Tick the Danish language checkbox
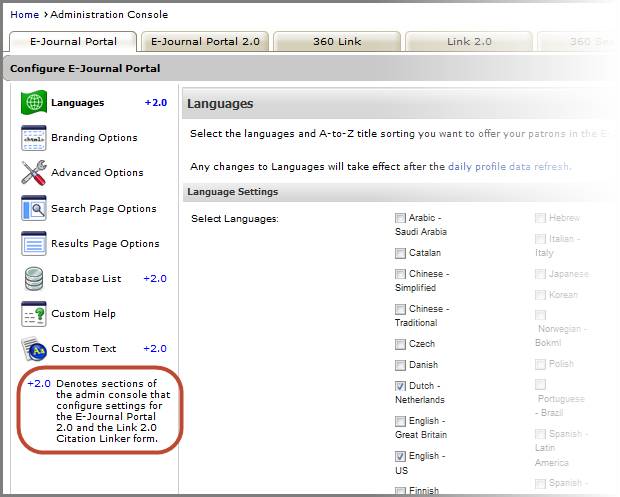 [400, 365]
